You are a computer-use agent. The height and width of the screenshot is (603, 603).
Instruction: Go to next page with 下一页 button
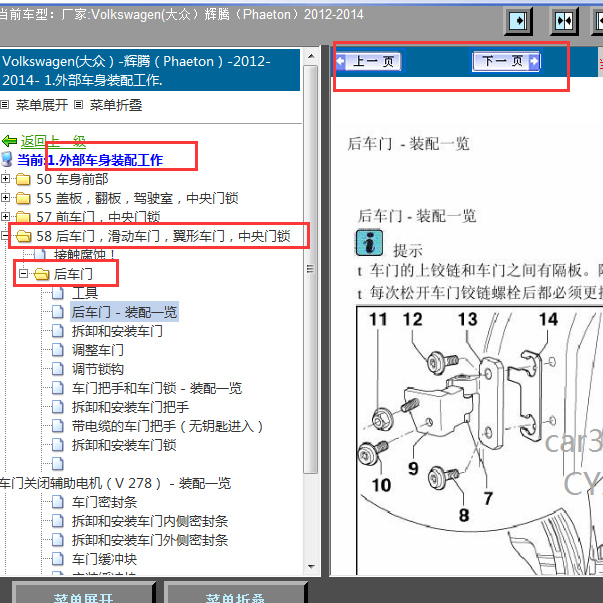(x=506, y=61)
